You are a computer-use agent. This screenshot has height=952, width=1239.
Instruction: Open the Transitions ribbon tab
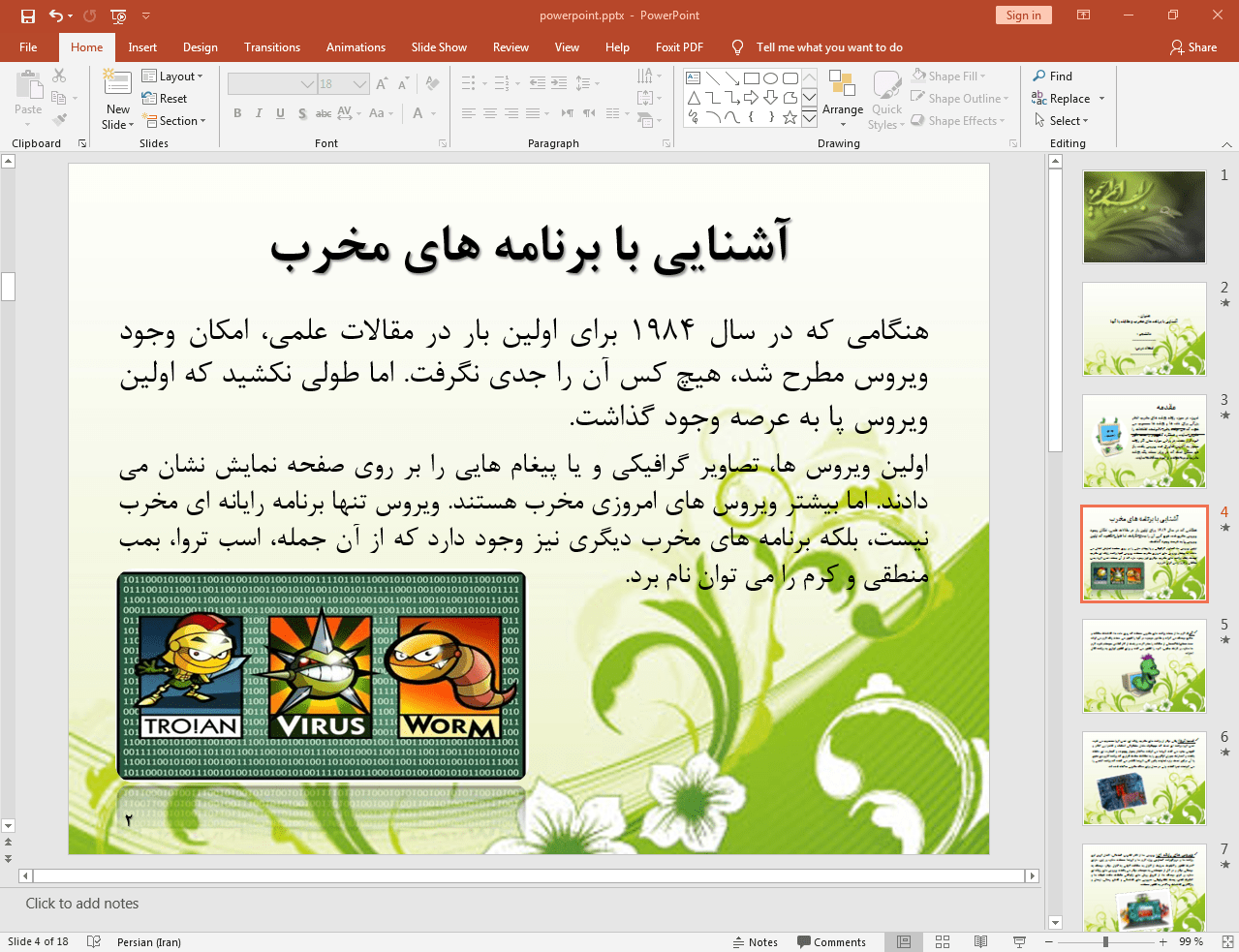(x=272, y=47)
